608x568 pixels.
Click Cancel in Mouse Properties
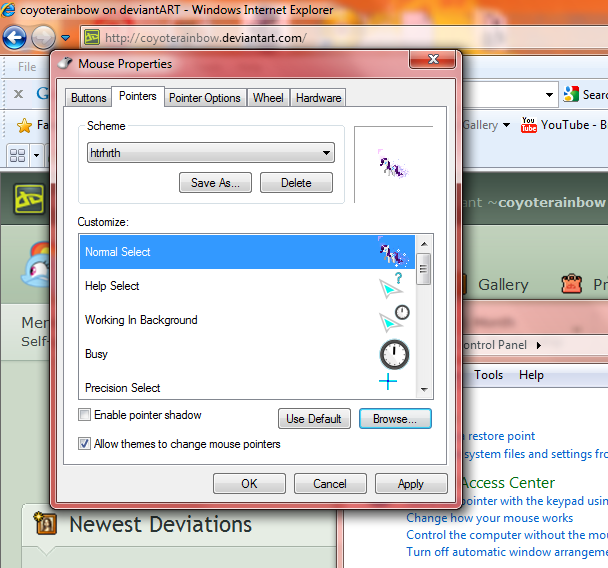(x=330, y=483)
